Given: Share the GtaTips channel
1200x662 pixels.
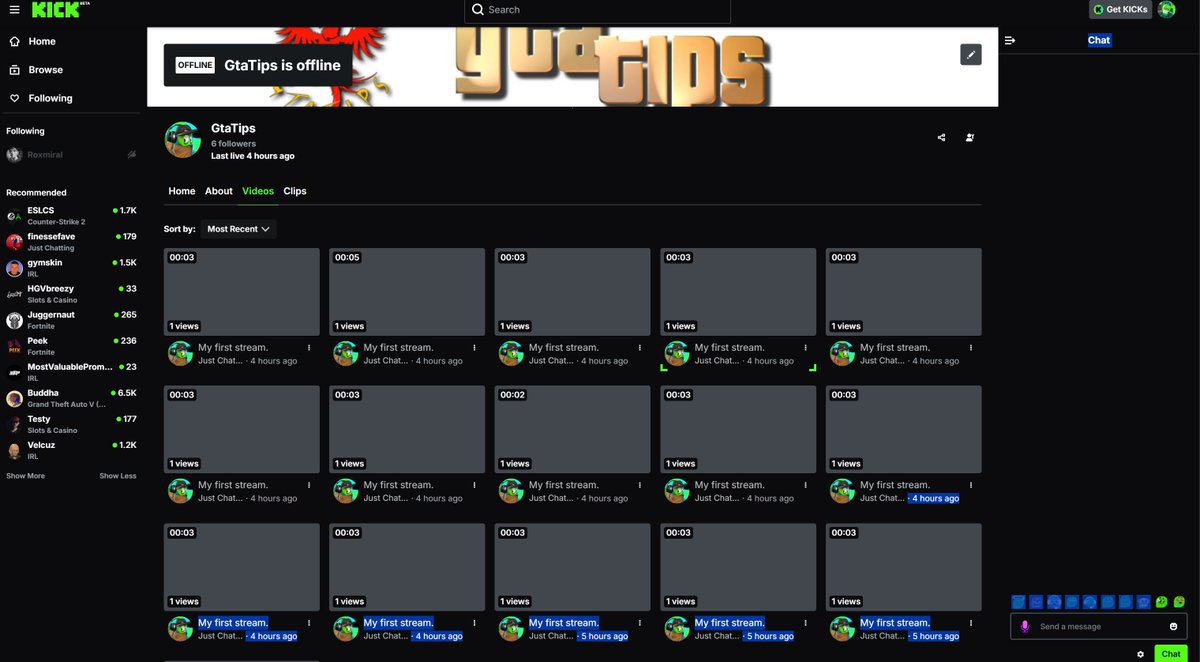Looking at the screenshot, I should click(x=942, y=138).
